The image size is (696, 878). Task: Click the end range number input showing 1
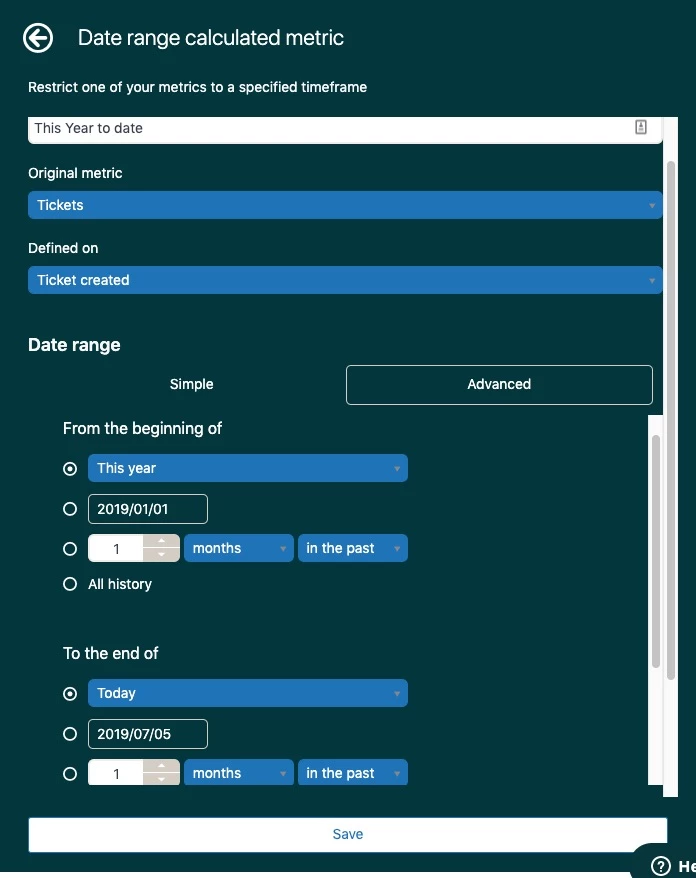point(116,773)
